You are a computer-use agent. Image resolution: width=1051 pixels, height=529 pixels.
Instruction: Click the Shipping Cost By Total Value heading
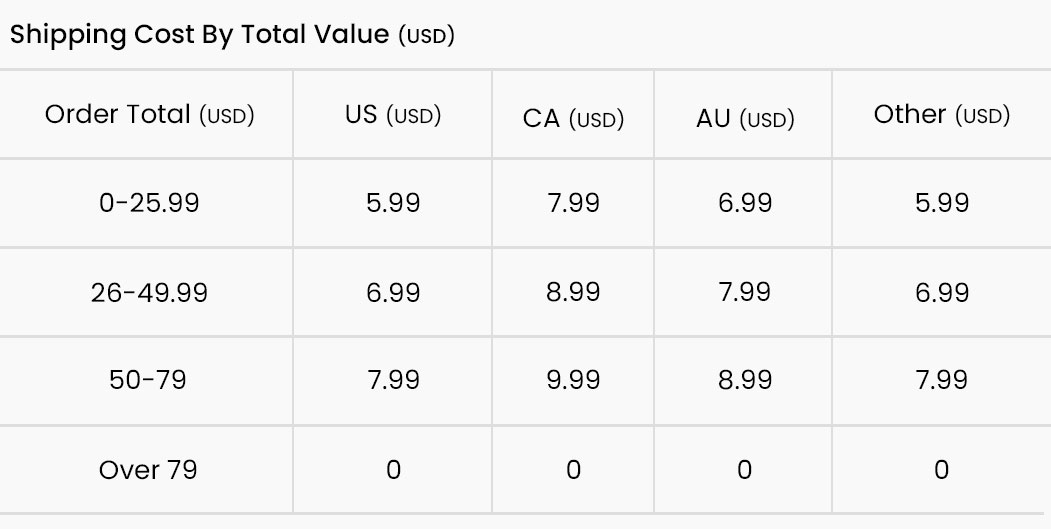pos(232,34)
